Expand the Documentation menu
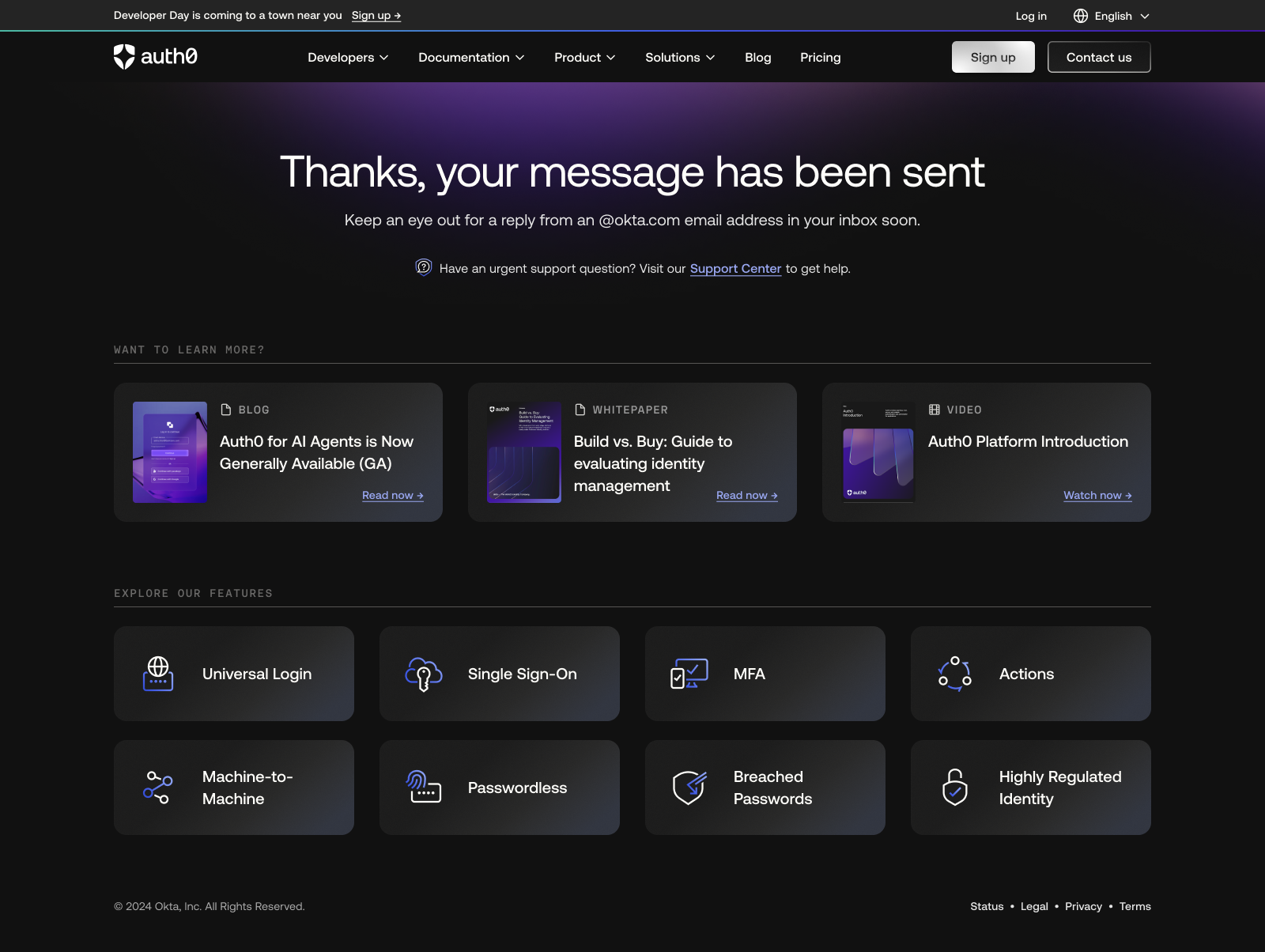1265x952 pixels. pos(471,58)
